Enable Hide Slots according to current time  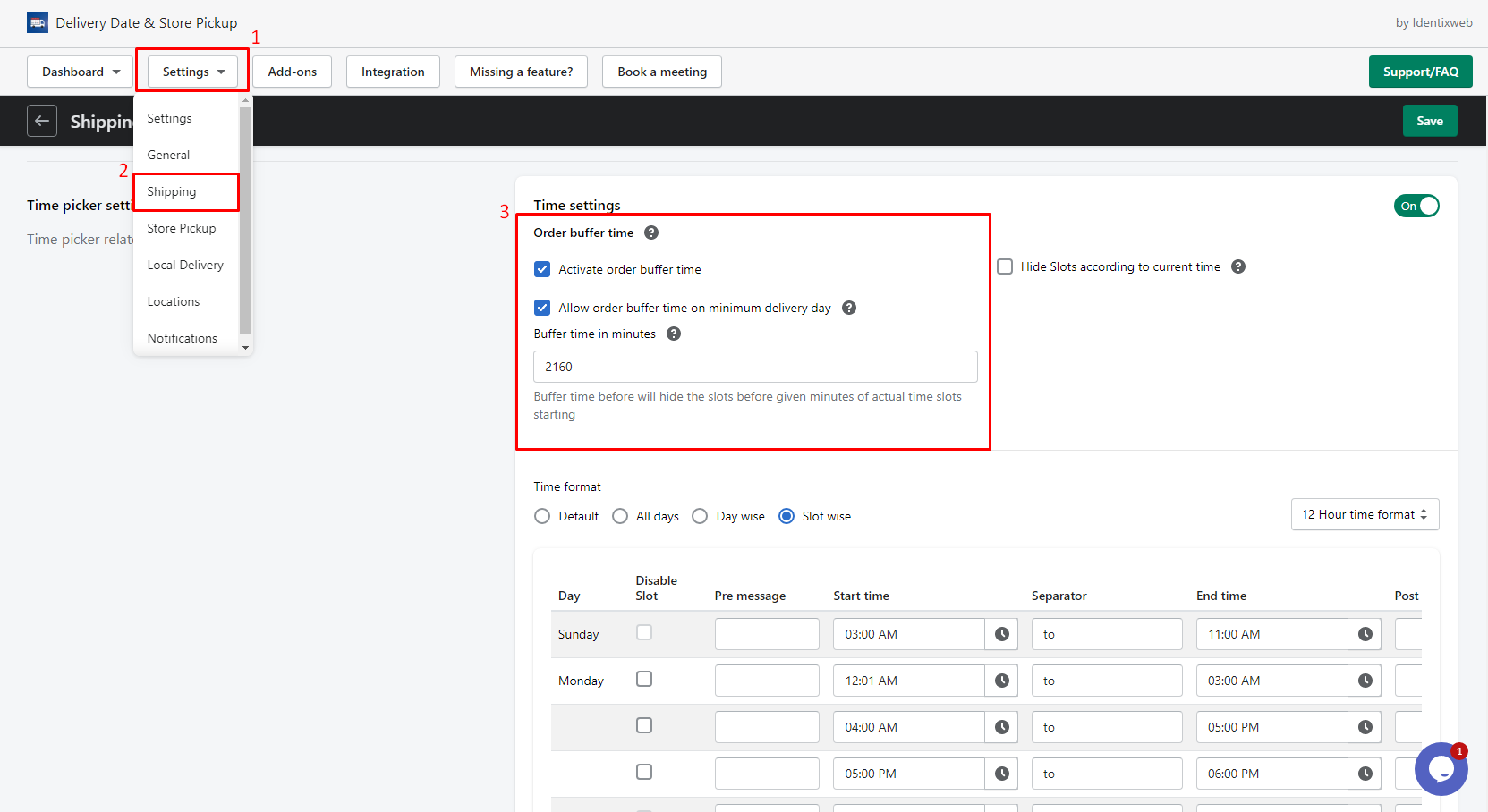1005,266
